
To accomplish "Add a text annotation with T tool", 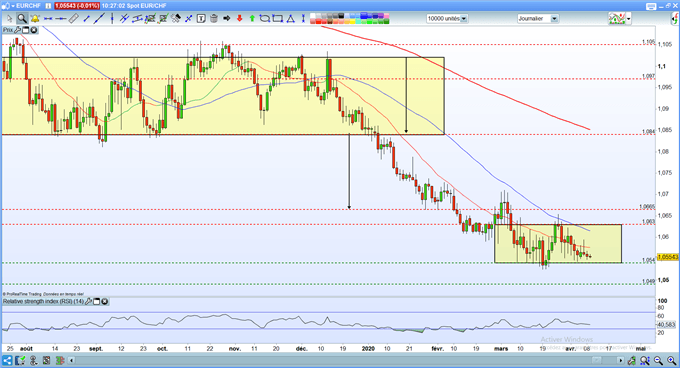I will coord(201,19).
